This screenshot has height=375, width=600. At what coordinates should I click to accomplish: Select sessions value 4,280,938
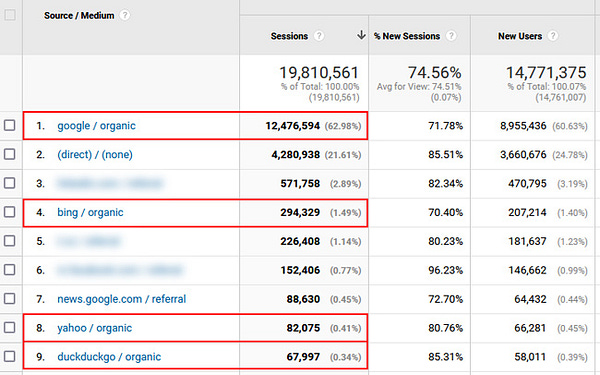[295, 155]
